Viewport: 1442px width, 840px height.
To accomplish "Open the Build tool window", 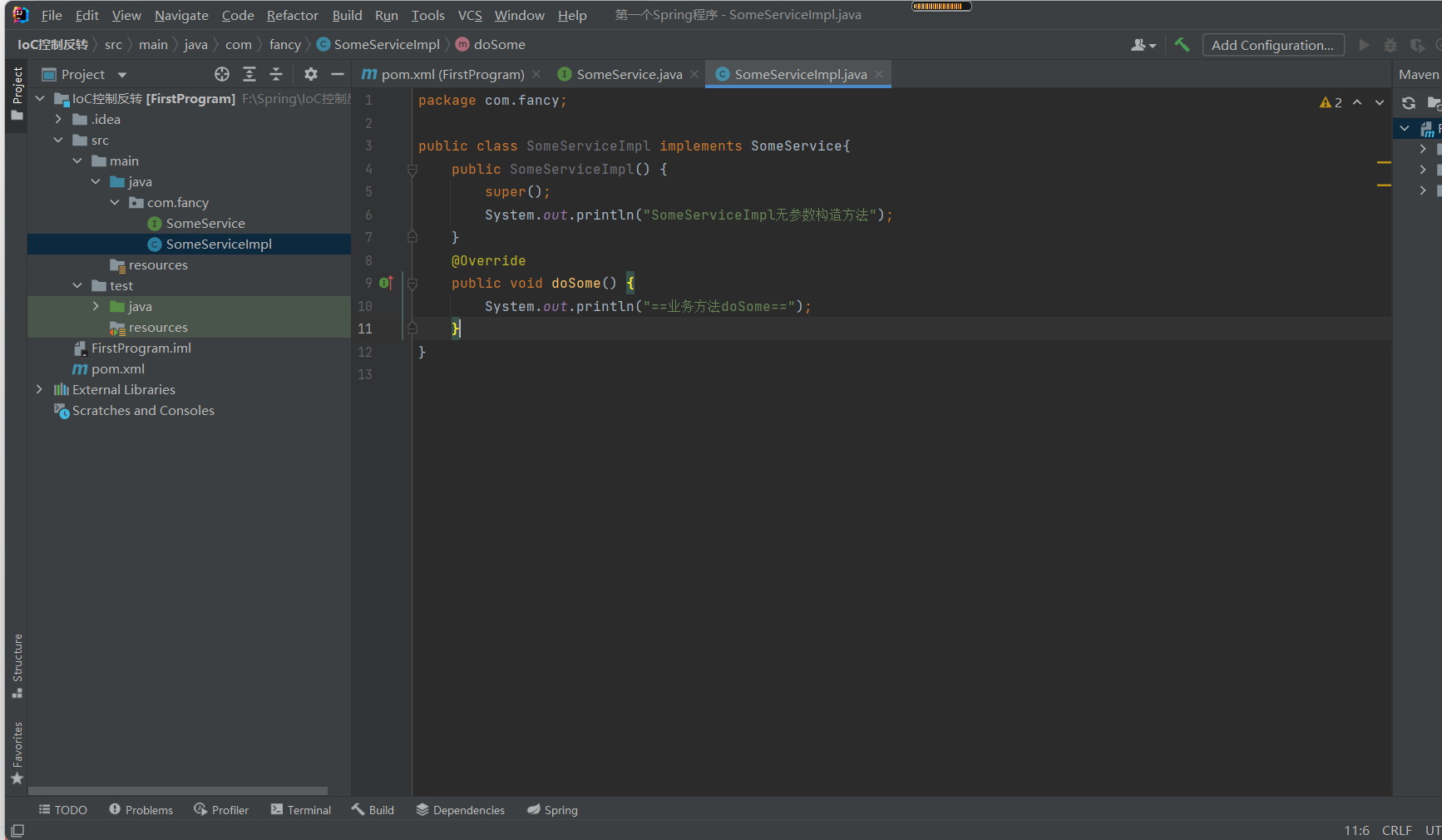I will [373, 810].
